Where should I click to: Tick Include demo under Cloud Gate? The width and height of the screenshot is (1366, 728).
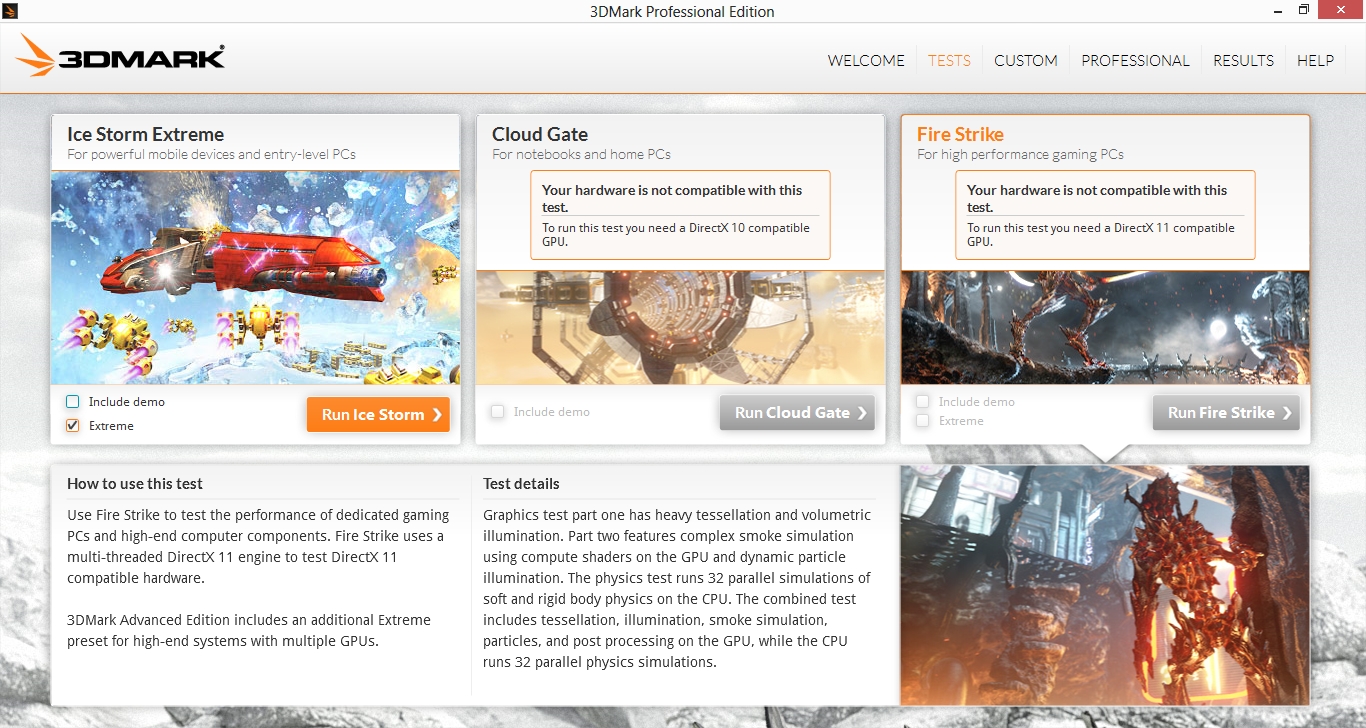pyautogui.click(x=498, y=412)
